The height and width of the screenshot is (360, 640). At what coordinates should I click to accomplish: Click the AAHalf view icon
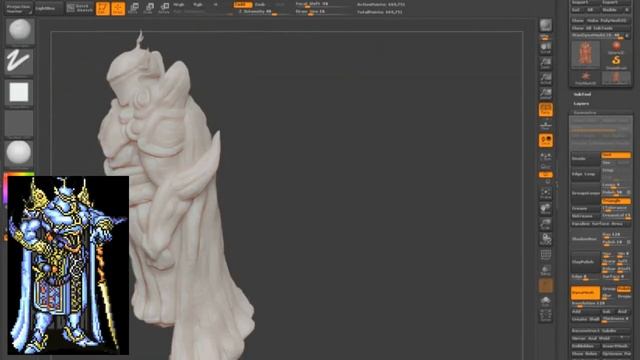[546, 93]
